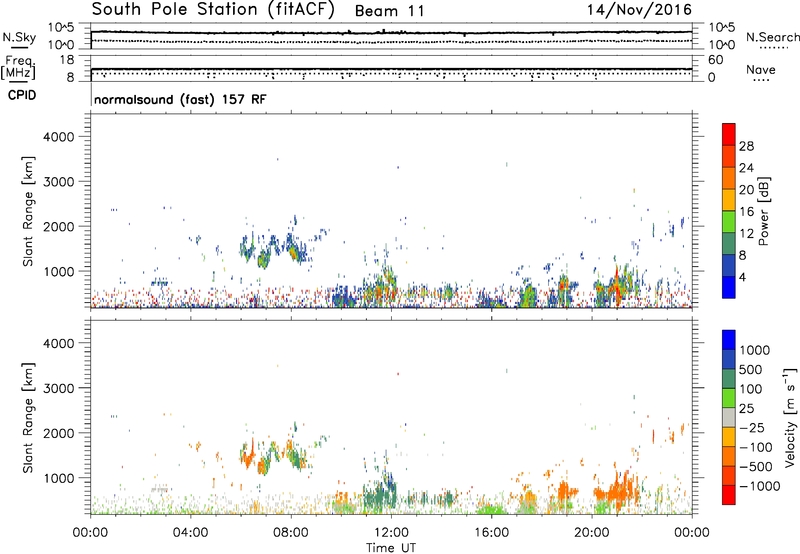The image size is (800, 554).
Task: Click normalsound (fast) 157 RF text
Action: pyautogui.click(x=180, y=99)
